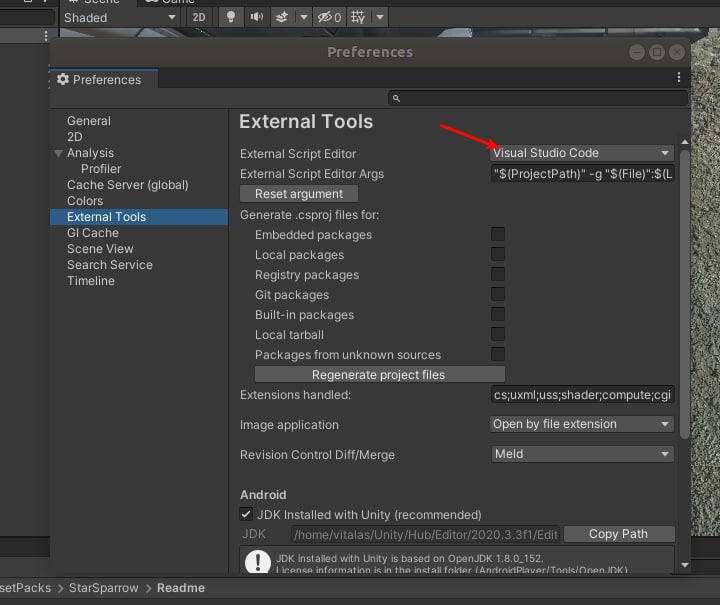Open Shaded draw mode dropdown
The width and height of the screenshot is (720, 605).
119,17
